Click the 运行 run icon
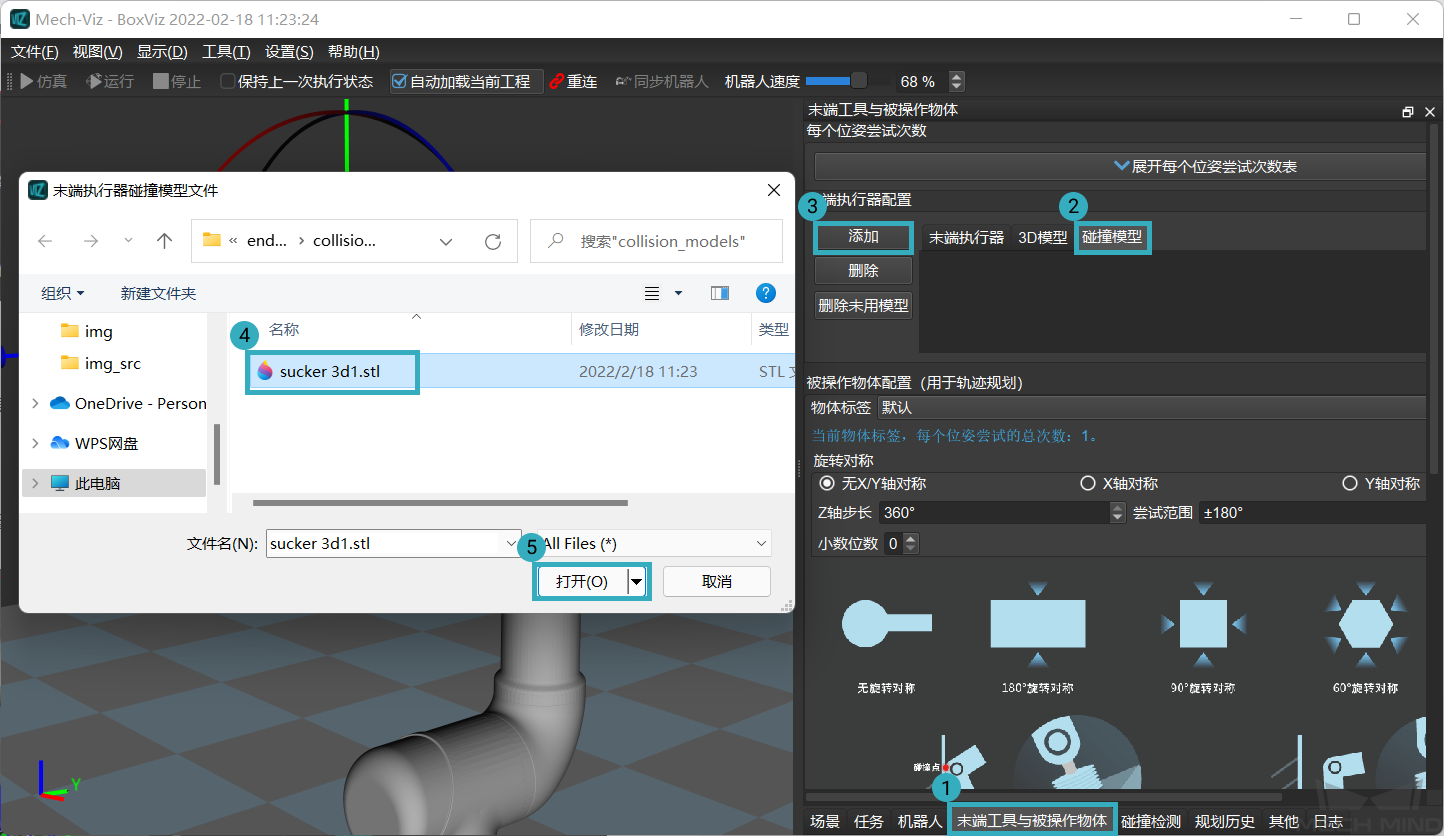Screen dimensions: 1444x836 click(93, 82)
